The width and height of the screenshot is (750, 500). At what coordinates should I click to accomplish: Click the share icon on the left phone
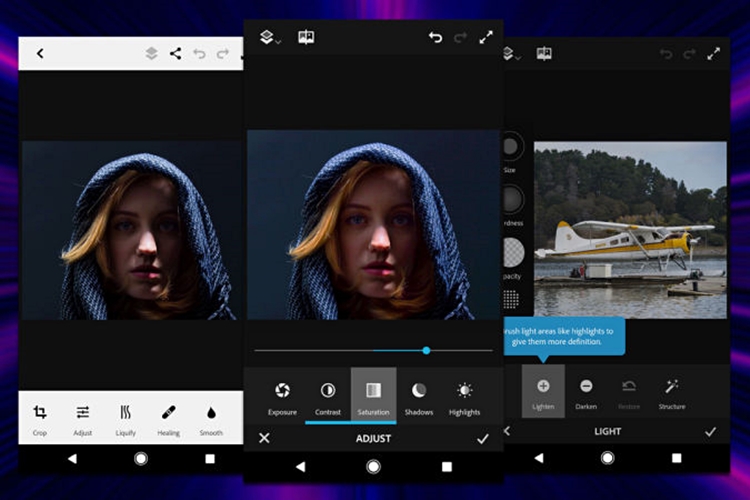175,54
